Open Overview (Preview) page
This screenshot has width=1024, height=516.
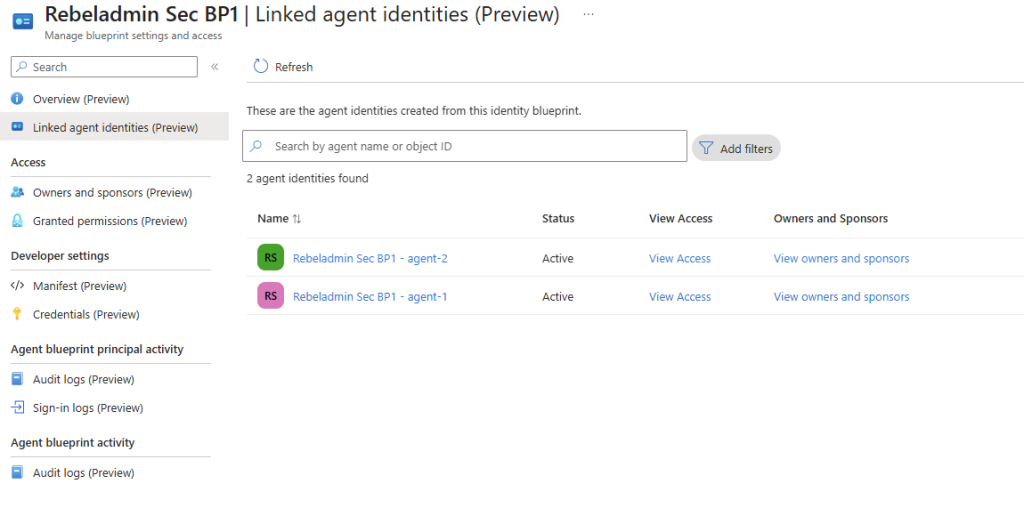(81, 99)
